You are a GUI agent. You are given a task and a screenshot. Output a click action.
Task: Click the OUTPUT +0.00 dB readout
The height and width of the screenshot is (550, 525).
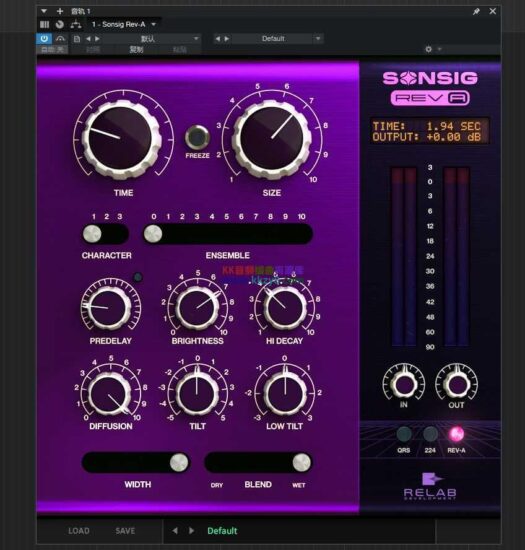(x=426, y=137)
